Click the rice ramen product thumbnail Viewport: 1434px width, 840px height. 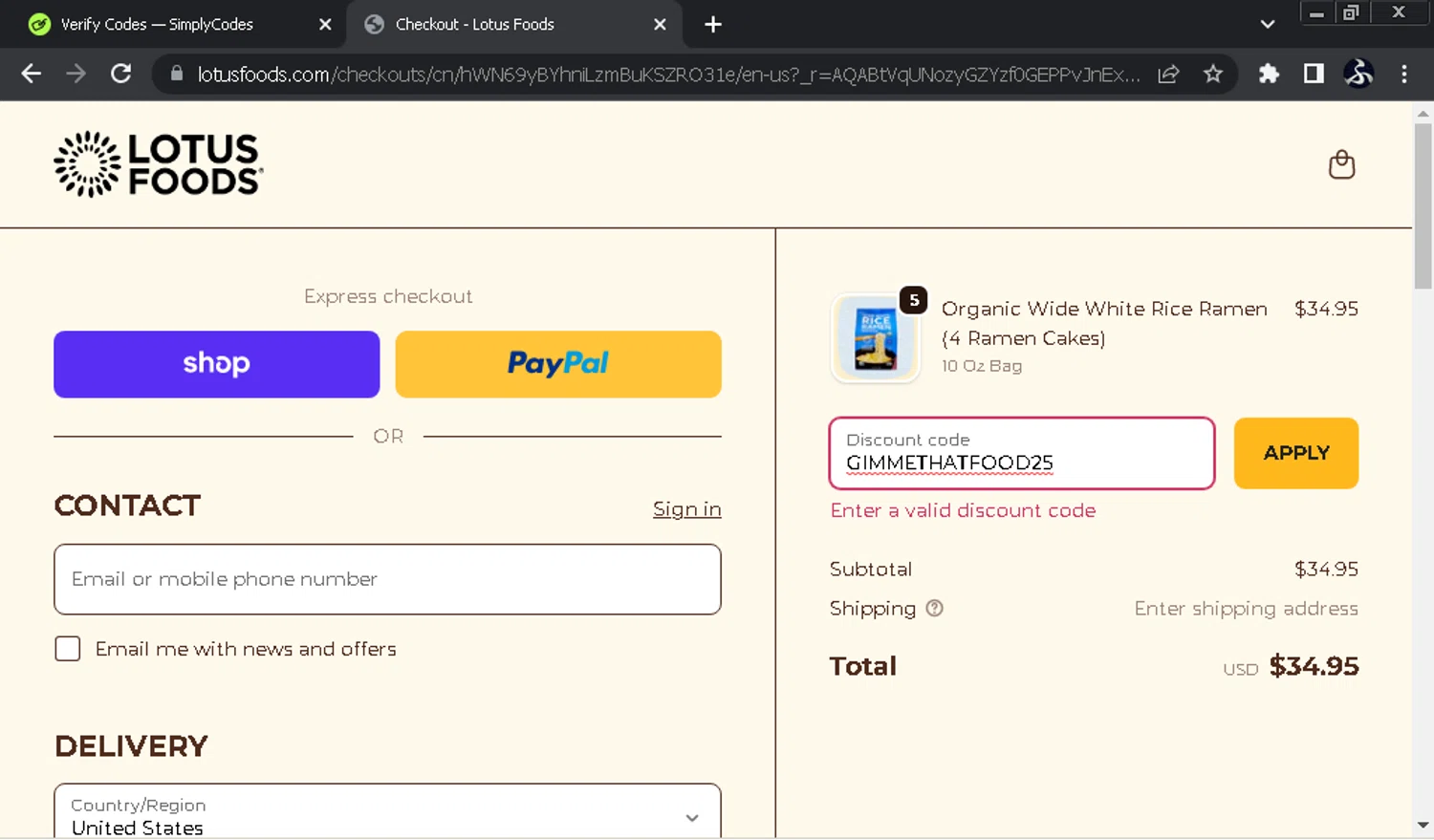pyautogui.click(x=876, y=338)
